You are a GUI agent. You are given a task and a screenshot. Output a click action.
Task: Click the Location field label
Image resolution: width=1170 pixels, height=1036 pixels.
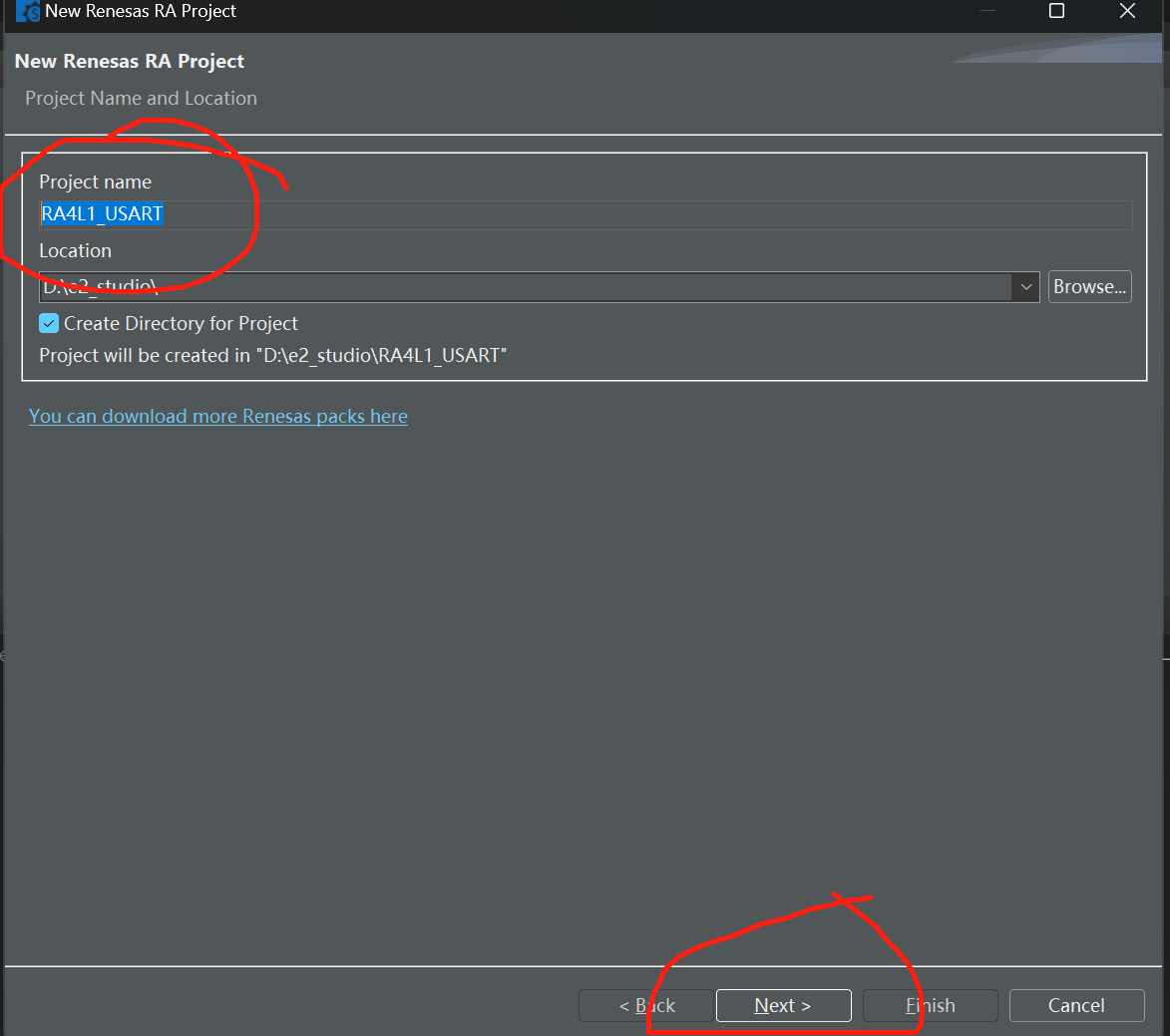76,250
